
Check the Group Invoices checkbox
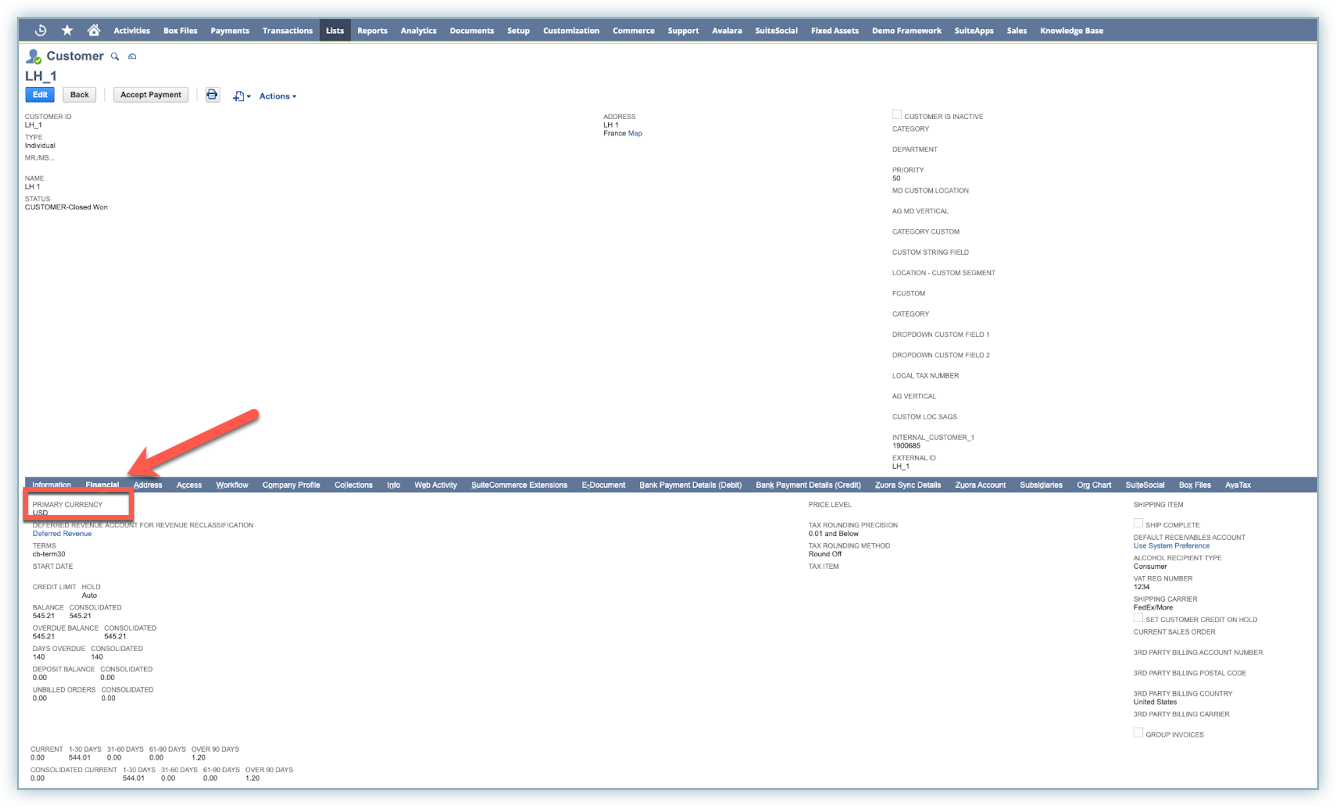(x=1138, y=733)
